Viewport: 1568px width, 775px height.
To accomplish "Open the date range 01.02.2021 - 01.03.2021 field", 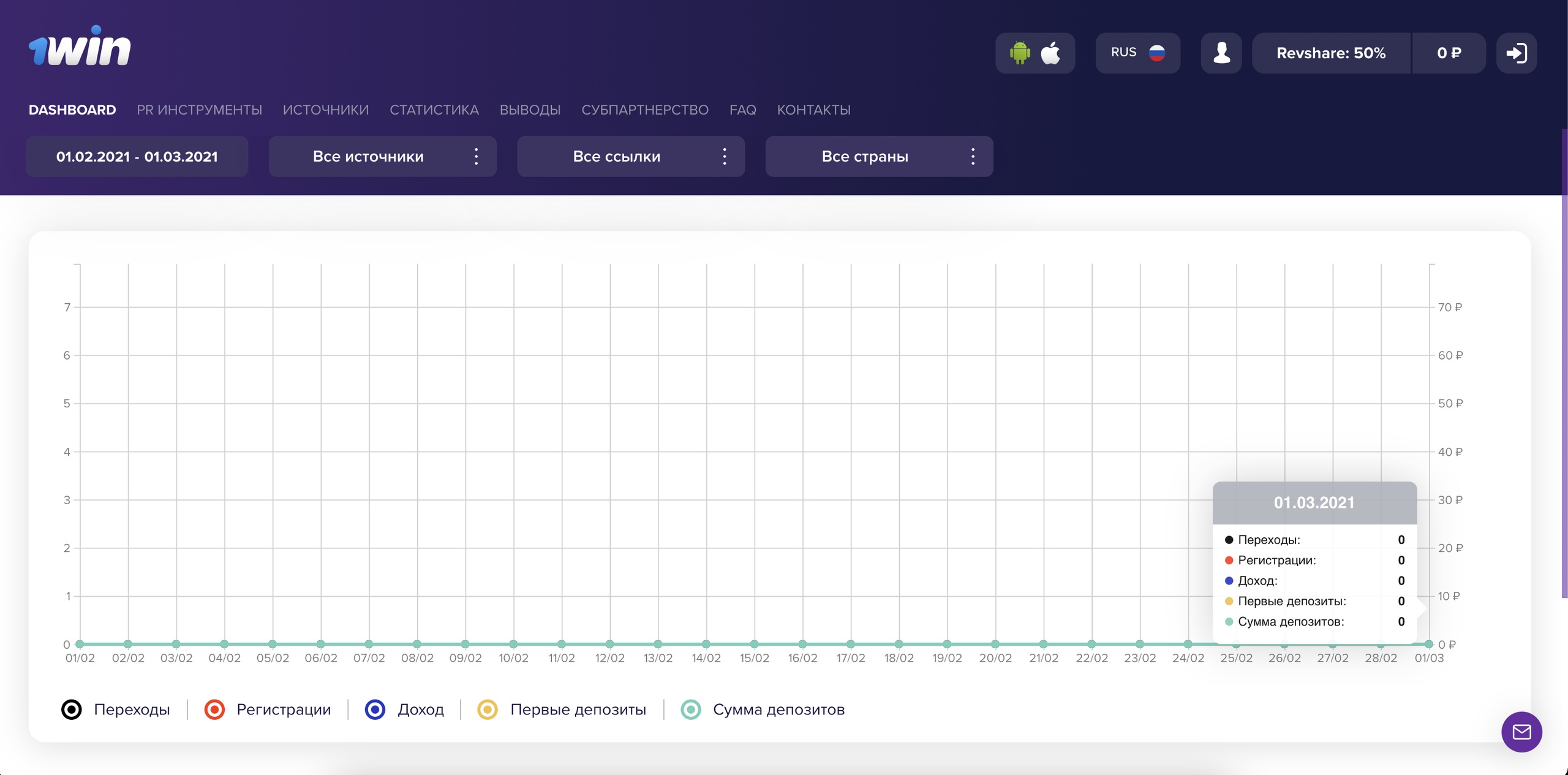I will coord(137,156).
